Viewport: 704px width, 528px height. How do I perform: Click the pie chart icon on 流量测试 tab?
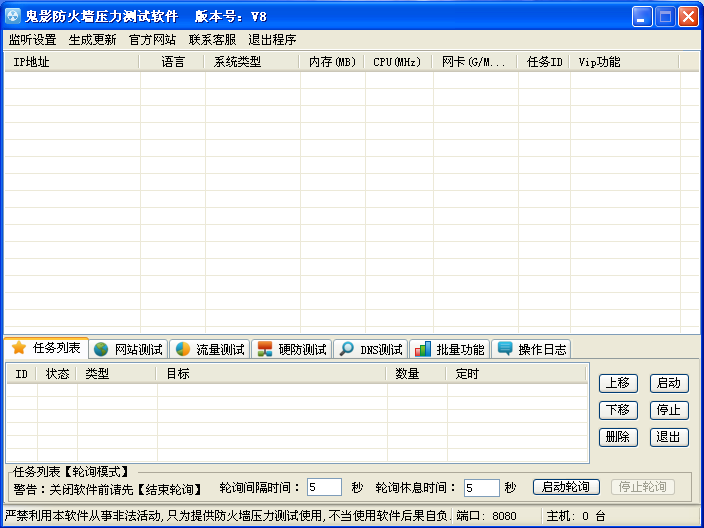pos(183,349)
